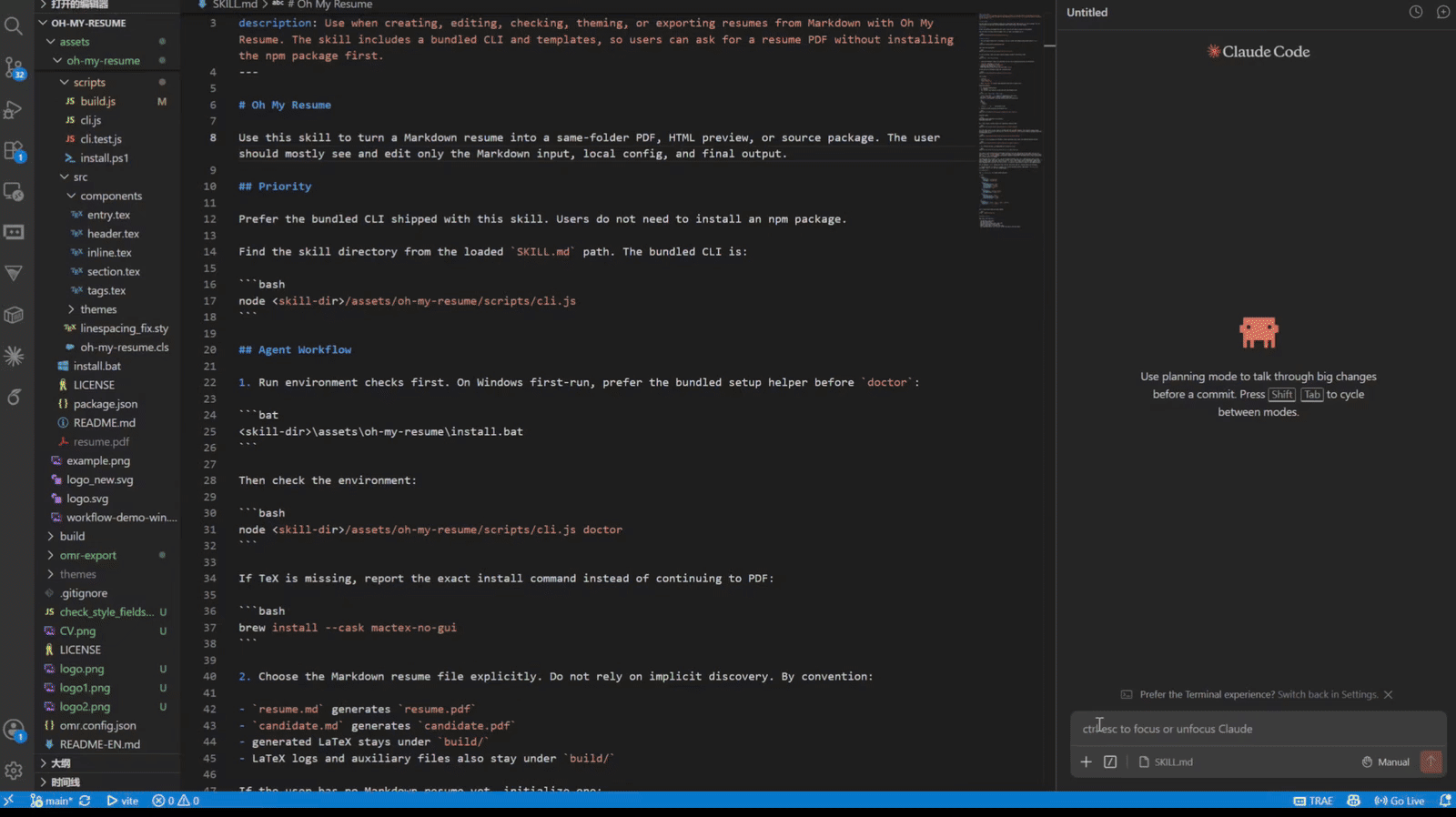This screenshot has width=1456, height=817.
Task: Open install.ps1 script
Action: [x=104, y=157]
